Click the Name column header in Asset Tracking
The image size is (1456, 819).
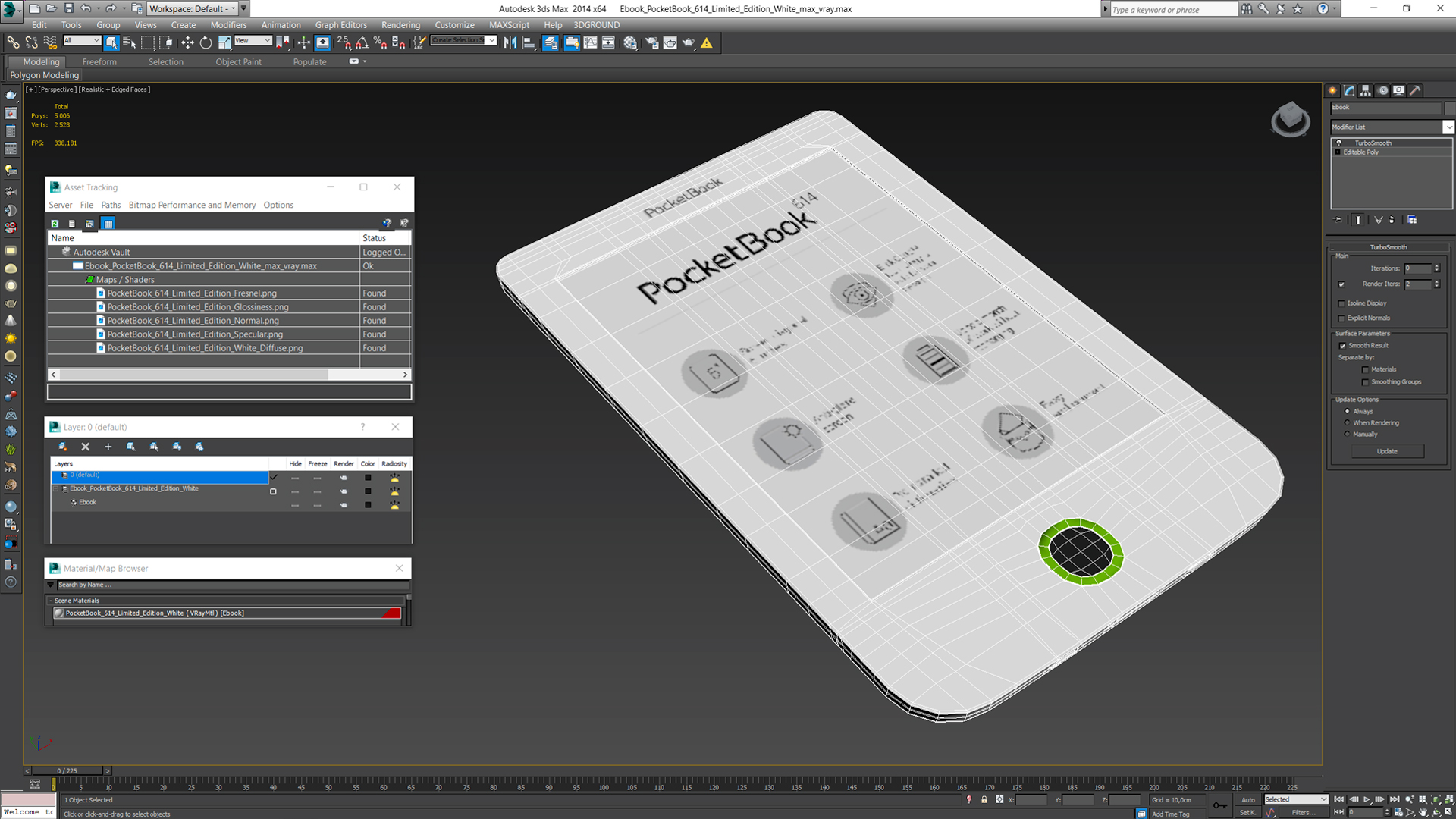pos(203,238)
